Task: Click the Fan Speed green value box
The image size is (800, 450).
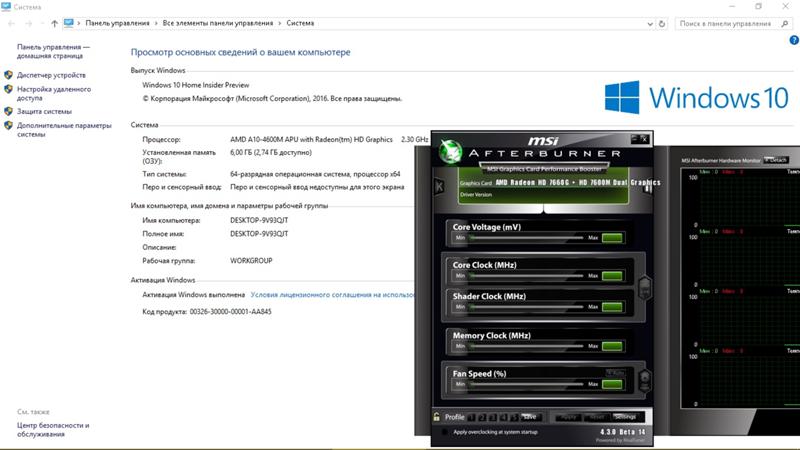Action: click(x=612, y=384)
